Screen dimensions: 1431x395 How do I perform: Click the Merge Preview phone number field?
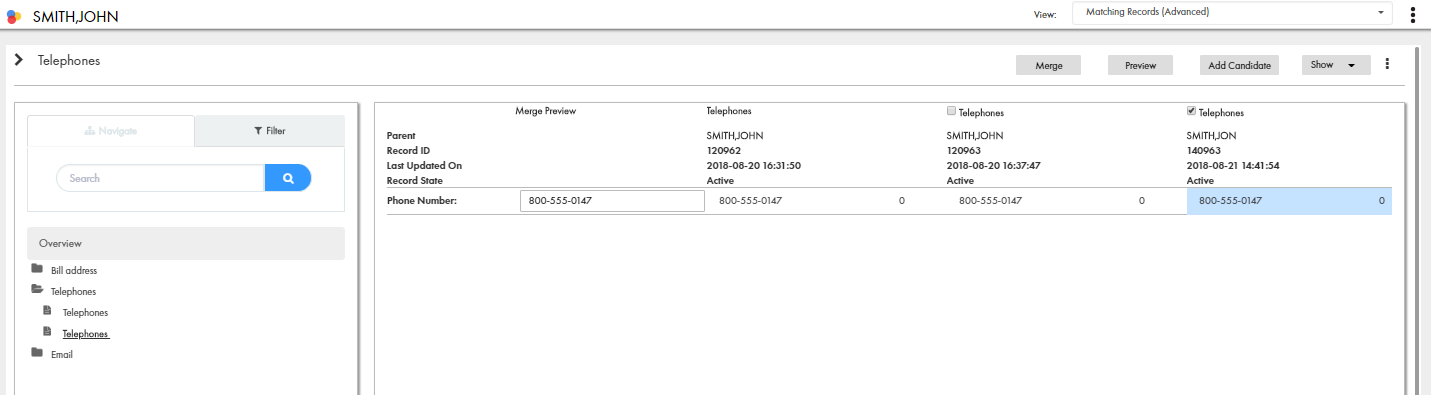[612, 201]
